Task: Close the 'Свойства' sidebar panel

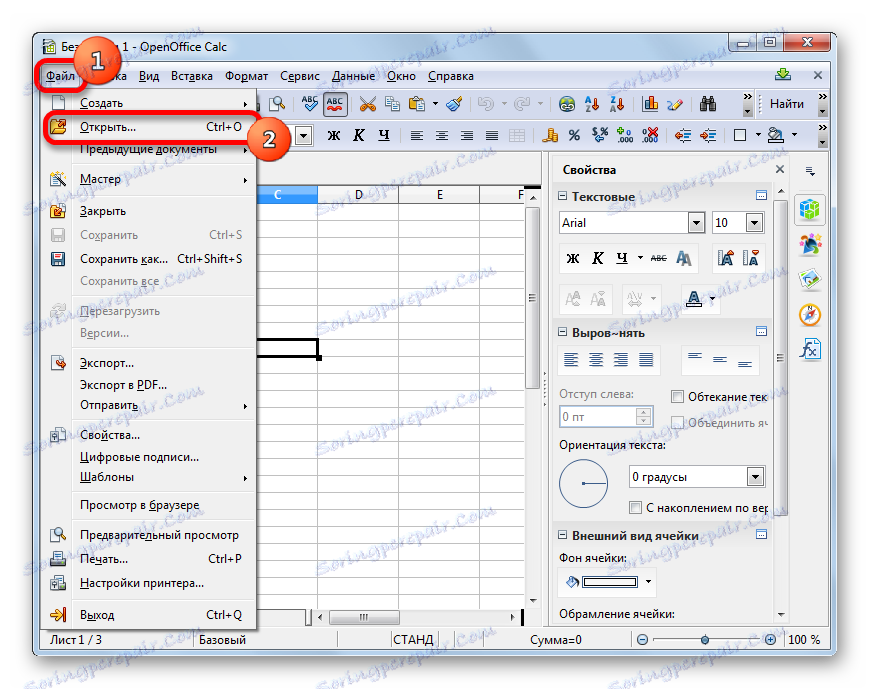Action: pyautogui.click(x=780, y=169)
